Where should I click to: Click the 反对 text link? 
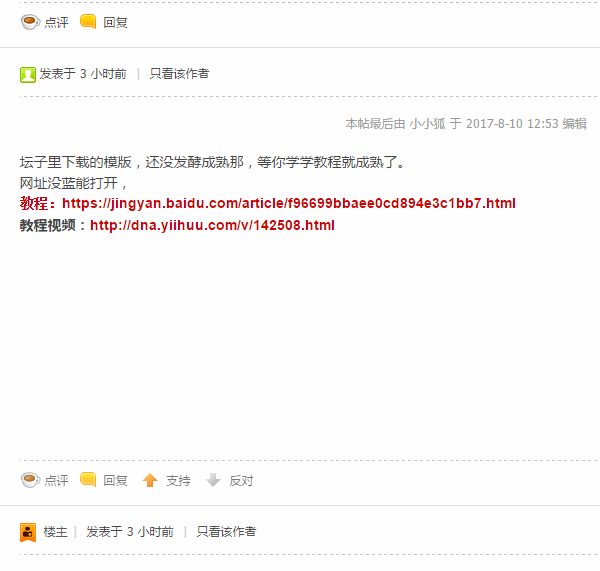point(241,481)
